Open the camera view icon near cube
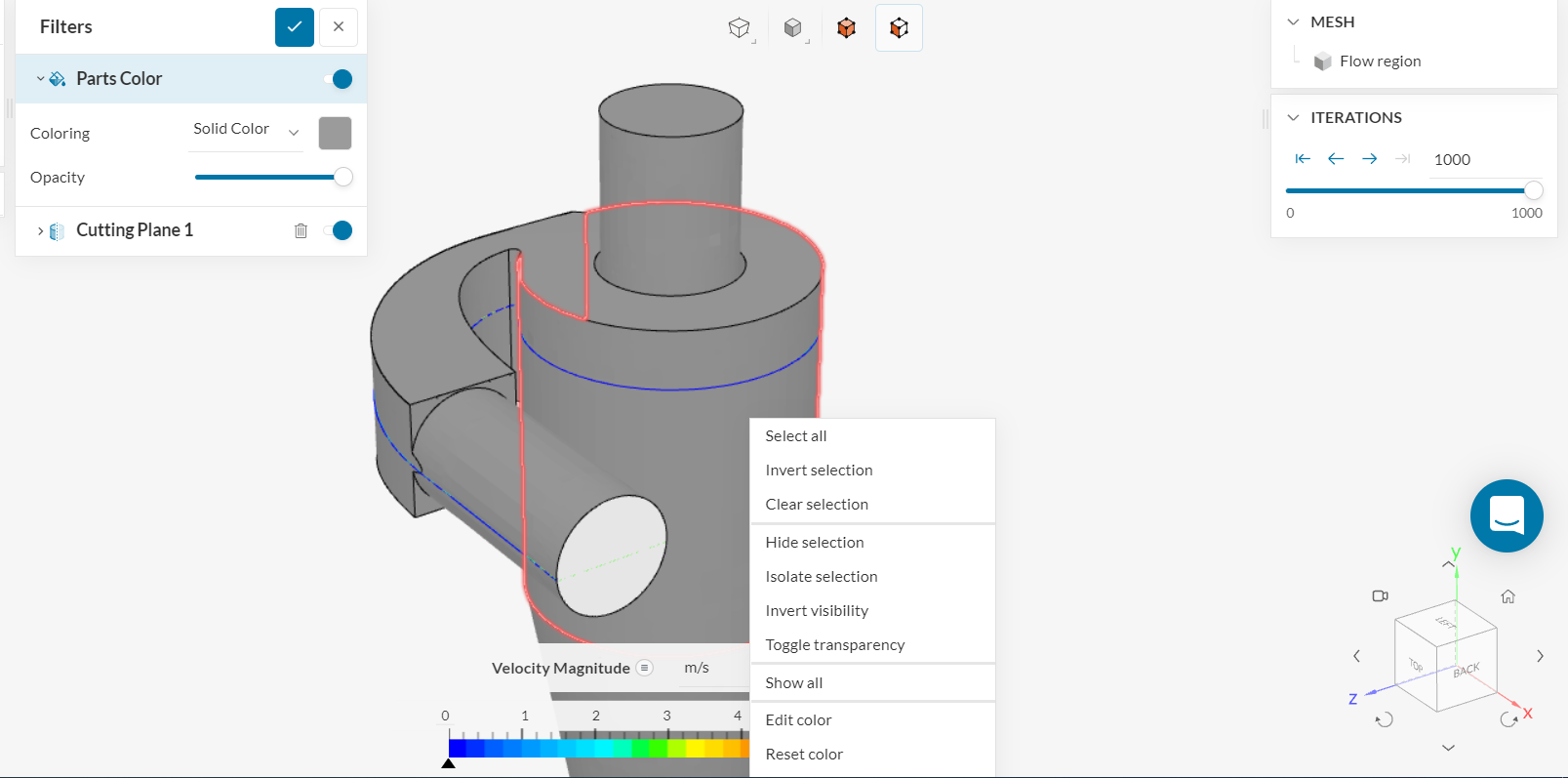 pyautogui.click(x=1380, y=596)
